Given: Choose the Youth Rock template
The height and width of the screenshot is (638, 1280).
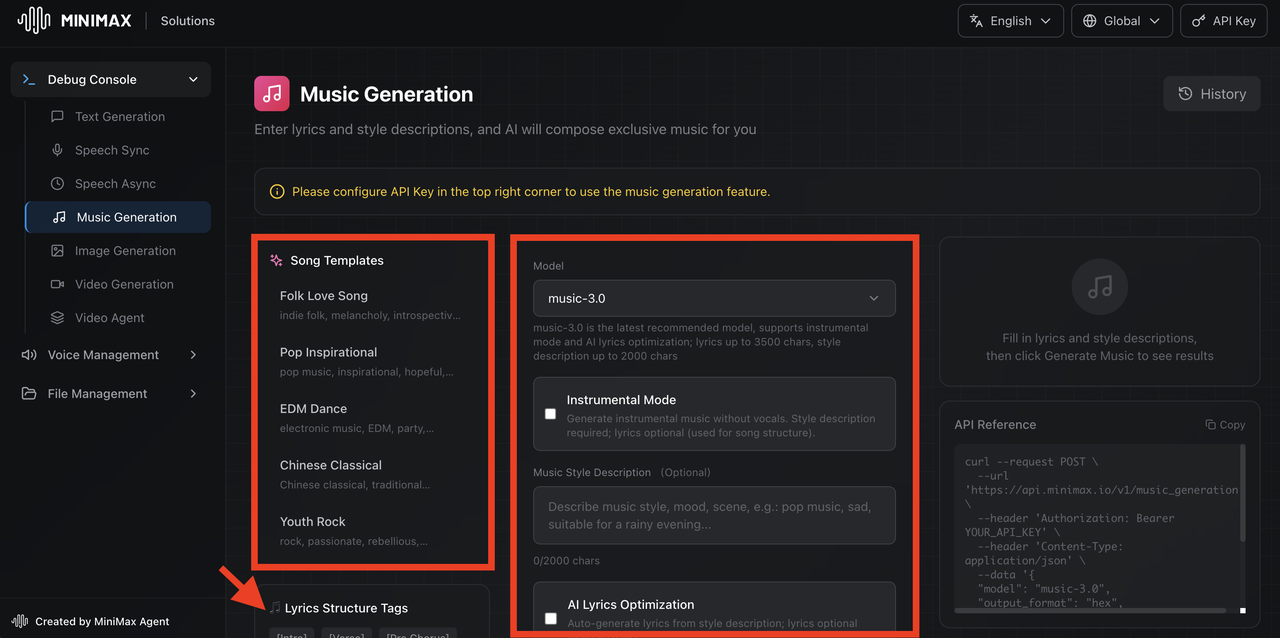Looking at the screenshot, I should point(371,531).
